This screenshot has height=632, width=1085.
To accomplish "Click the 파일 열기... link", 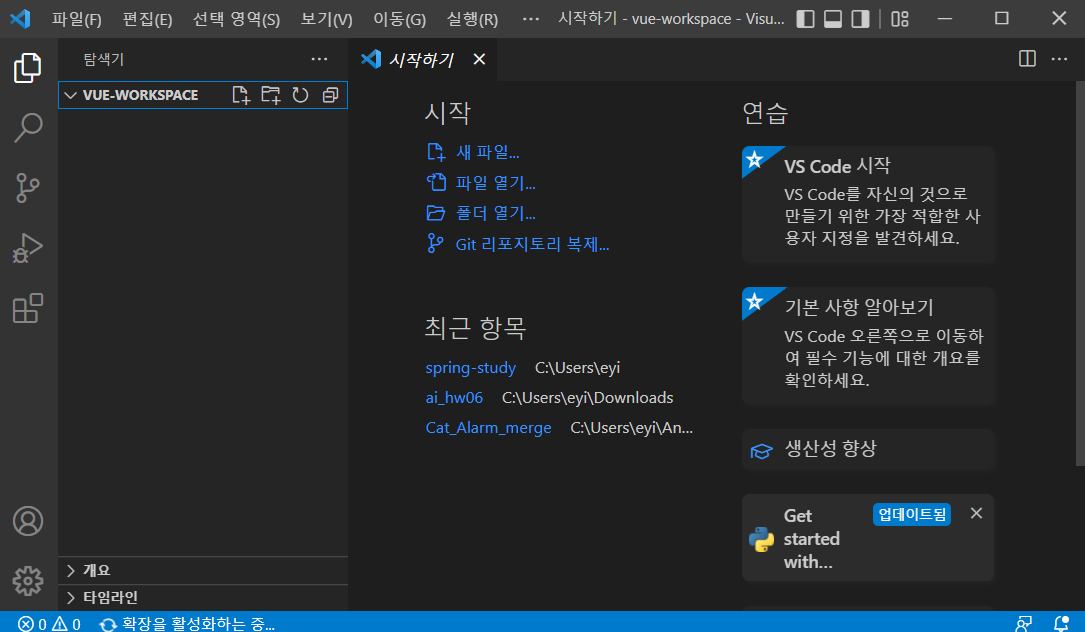I will (x=481, y=183).
